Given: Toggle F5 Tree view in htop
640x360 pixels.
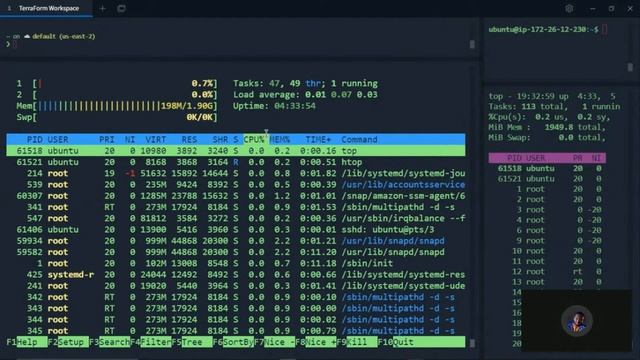Looking at the screenshot, I should click(192, 342).
